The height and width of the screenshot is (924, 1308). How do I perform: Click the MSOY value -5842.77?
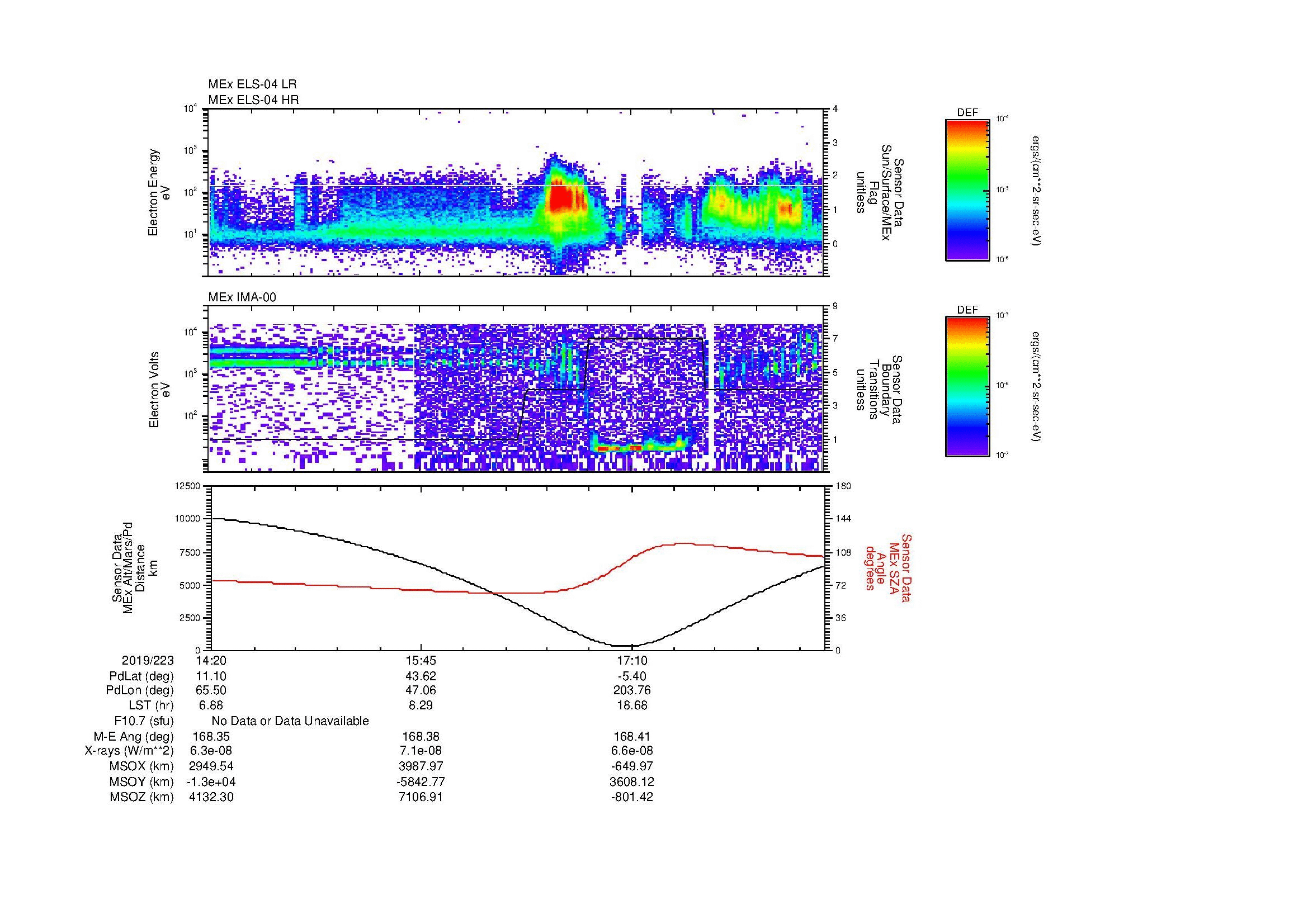(421, 781)
